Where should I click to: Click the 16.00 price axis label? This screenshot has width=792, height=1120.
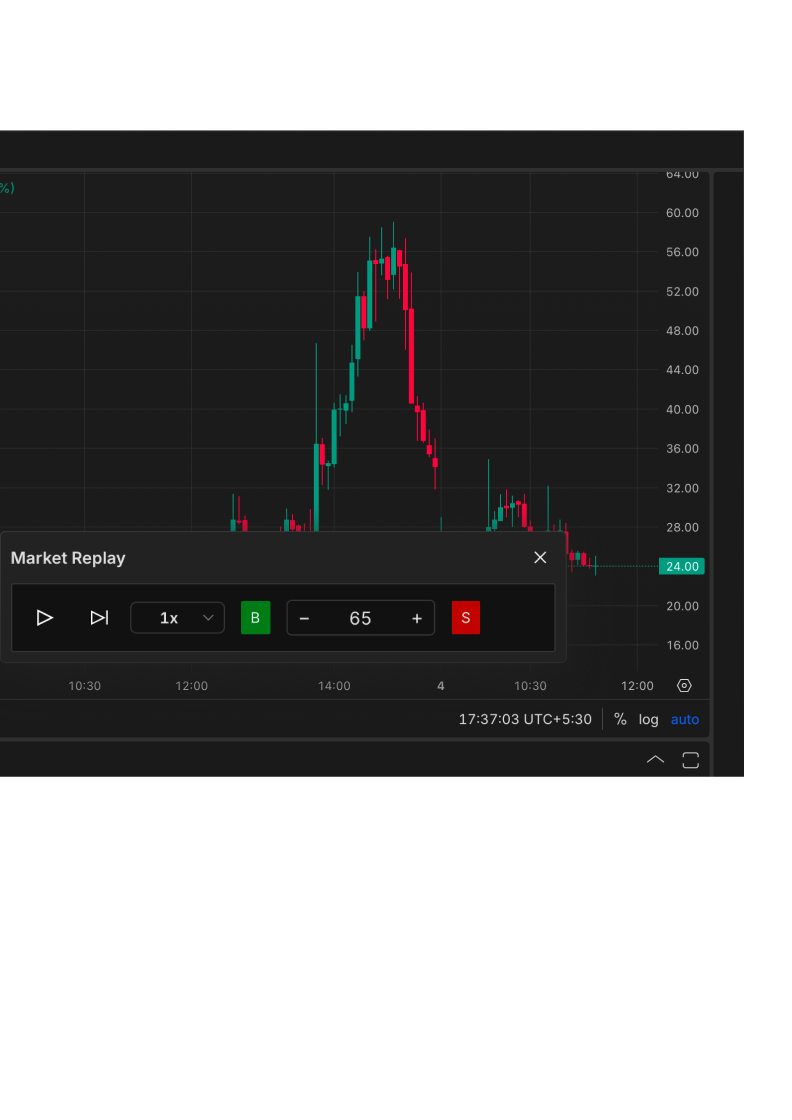click(x=682, y=646)
